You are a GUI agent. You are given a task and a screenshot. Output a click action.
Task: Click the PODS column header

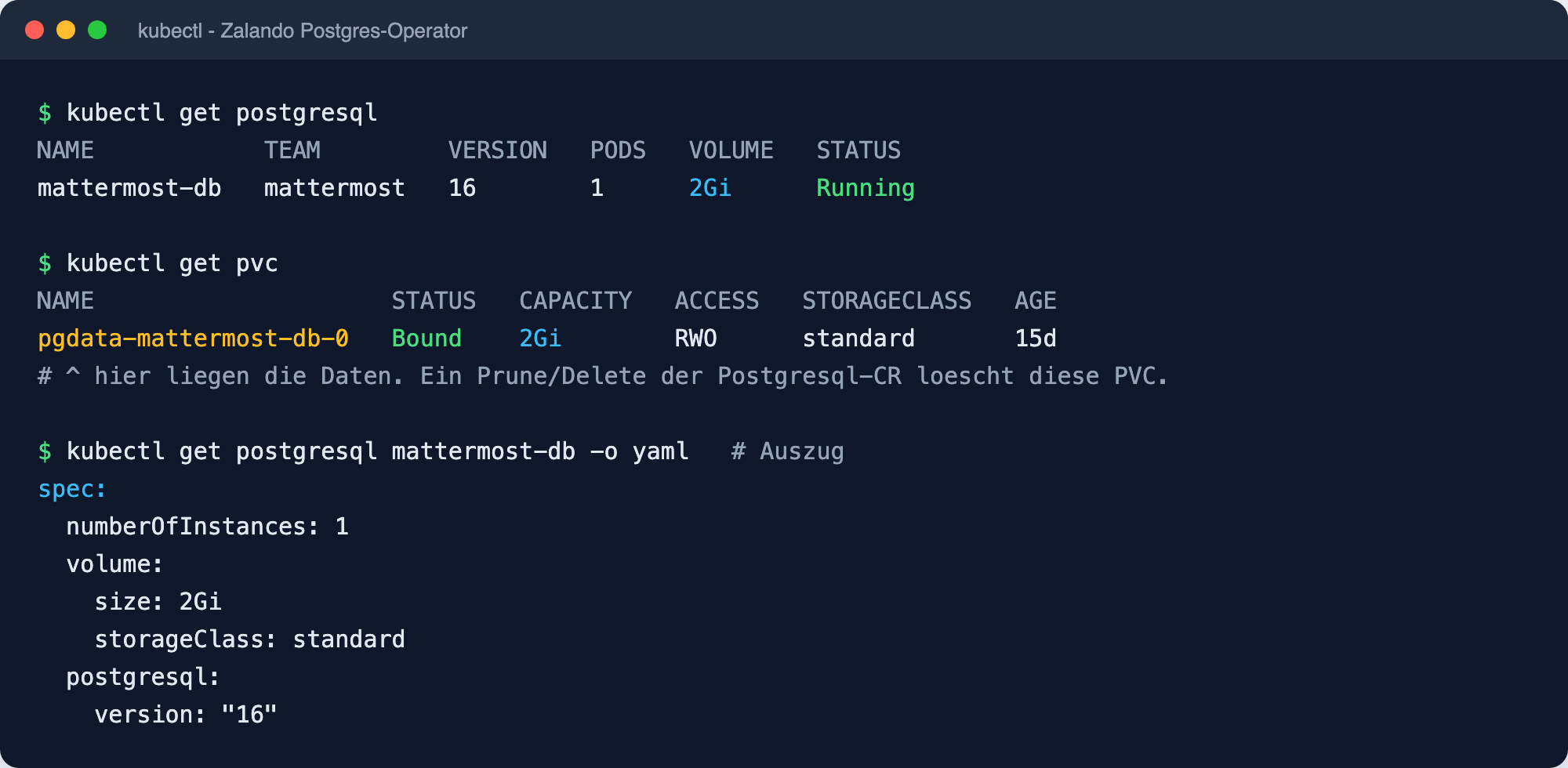tap(618, 150)
